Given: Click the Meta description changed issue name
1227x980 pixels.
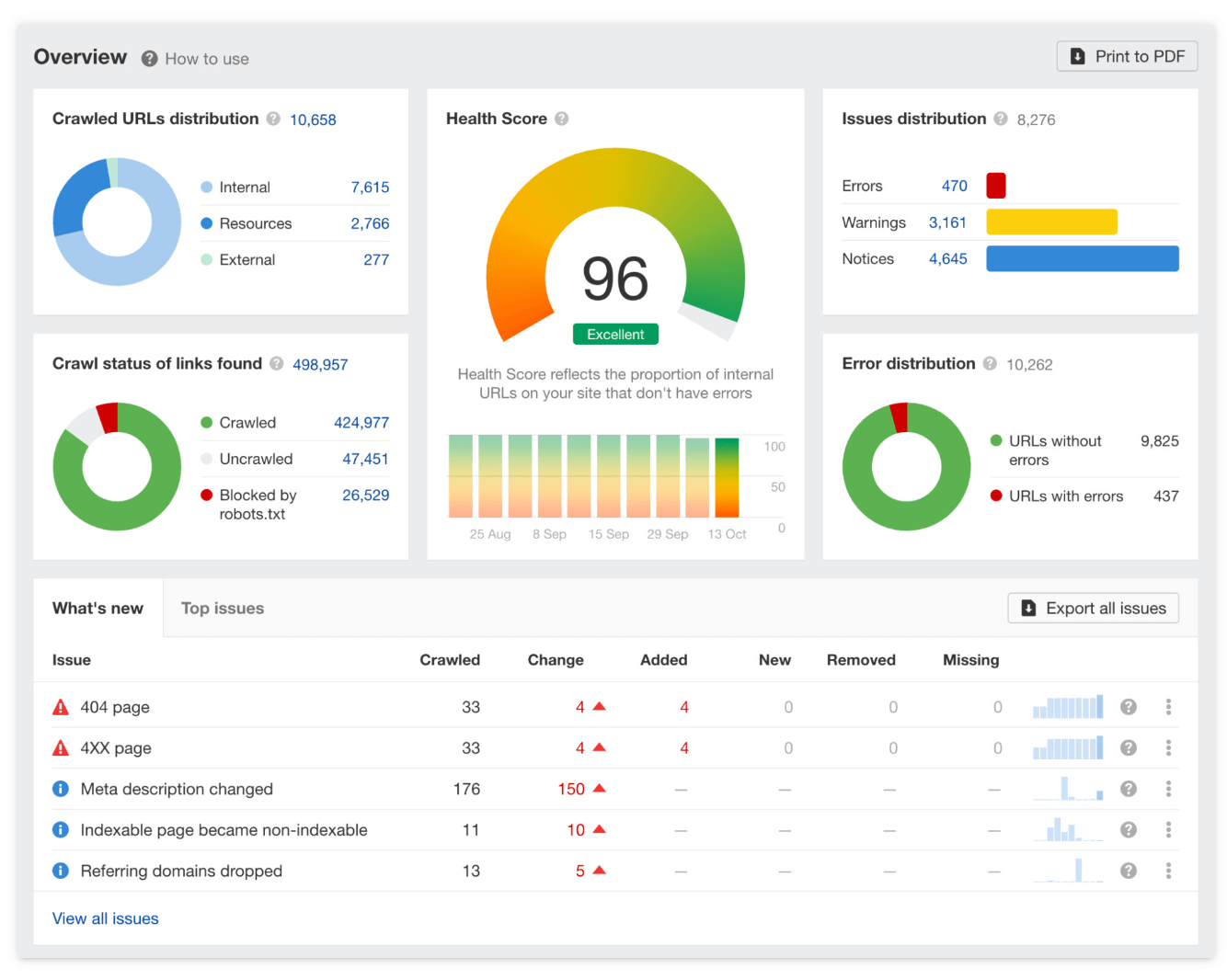Looking at the screenshot, I should 177,789.
